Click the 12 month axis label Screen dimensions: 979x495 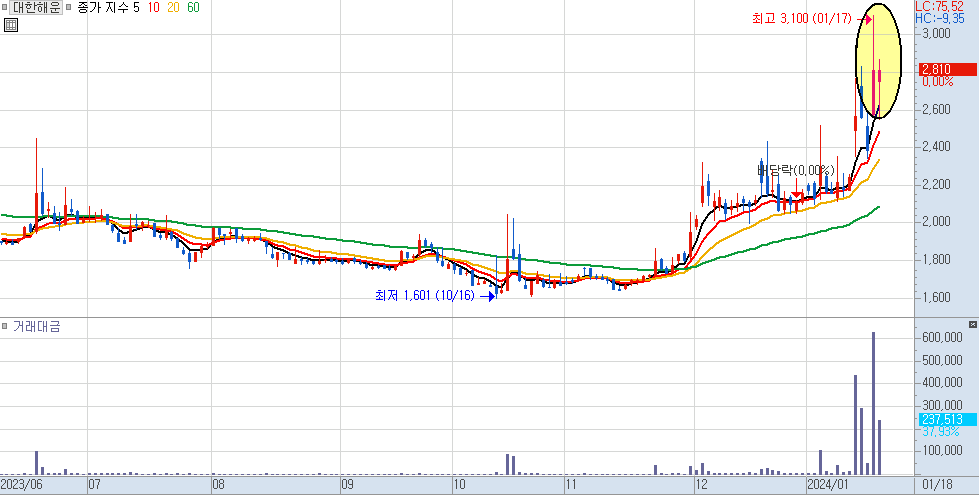(x=701, y=484)
